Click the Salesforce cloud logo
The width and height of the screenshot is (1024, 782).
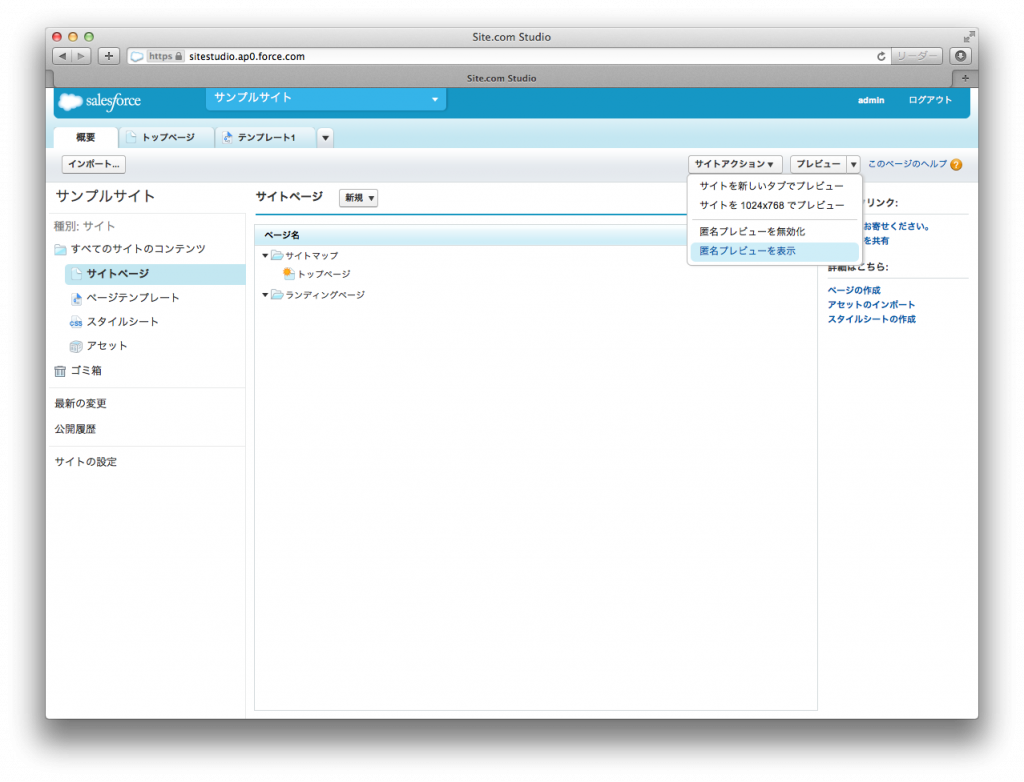point(68,102)
